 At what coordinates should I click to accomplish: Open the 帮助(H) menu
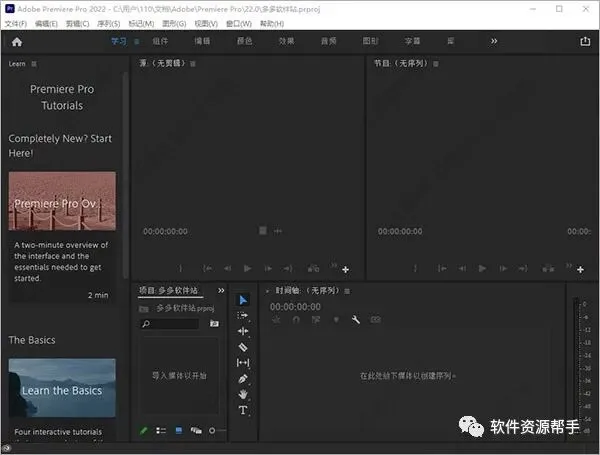[x=272, y=24]
